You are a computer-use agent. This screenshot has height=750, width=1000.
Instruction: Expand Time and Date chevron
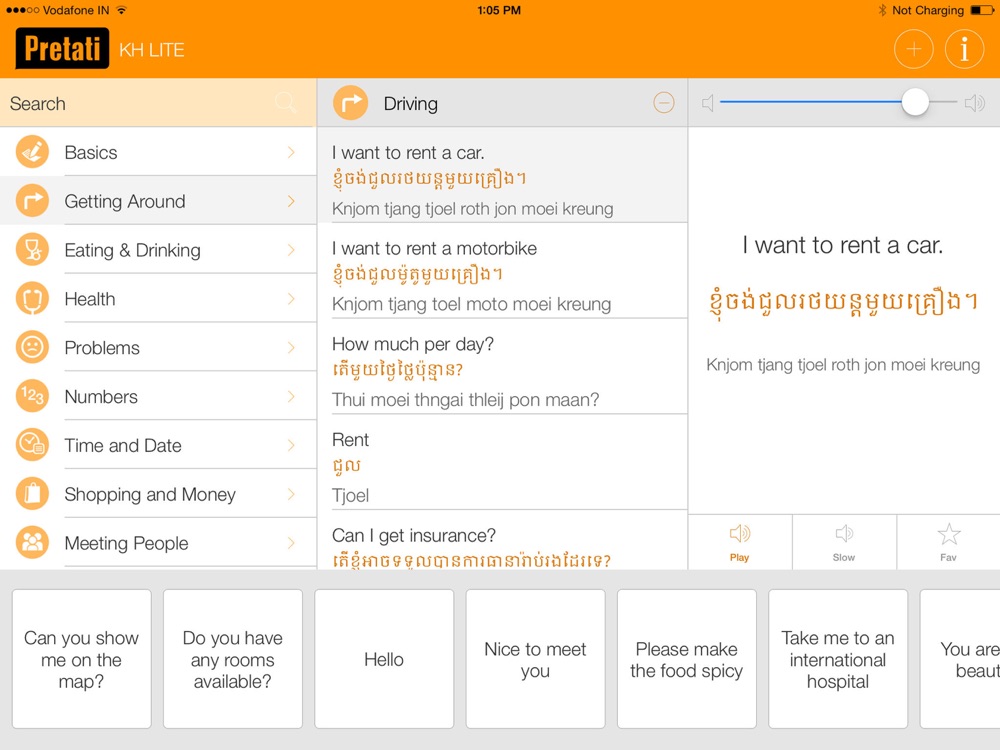[x=291, y=445]
